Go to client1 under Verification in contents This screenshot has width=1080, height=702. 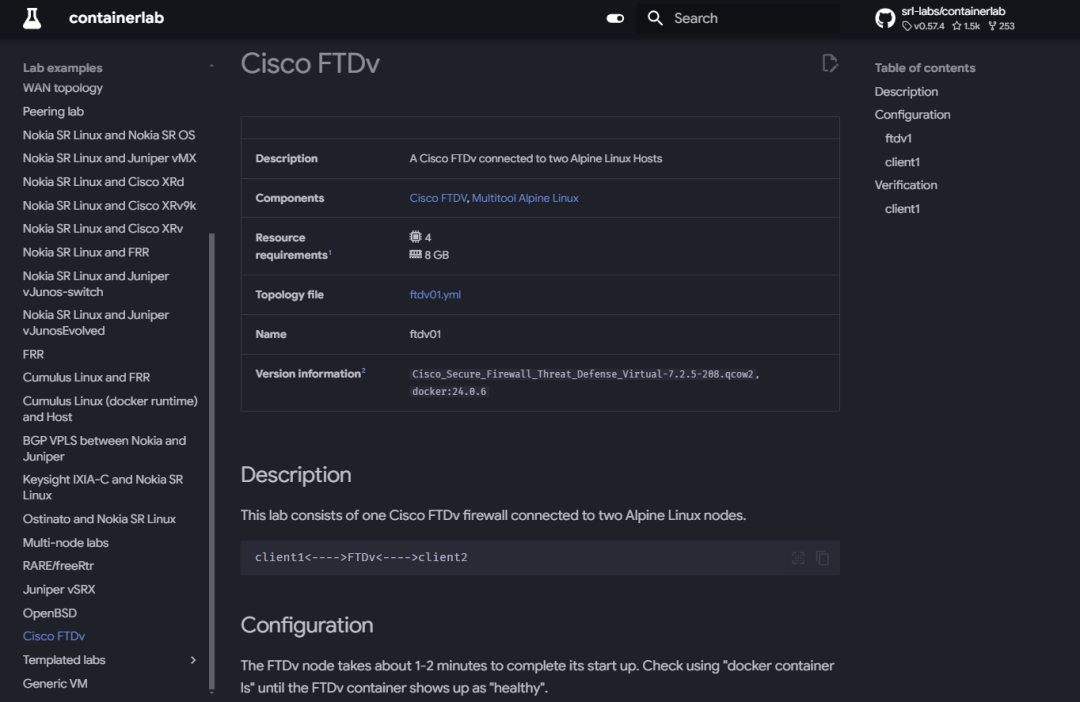coord(902,209)
